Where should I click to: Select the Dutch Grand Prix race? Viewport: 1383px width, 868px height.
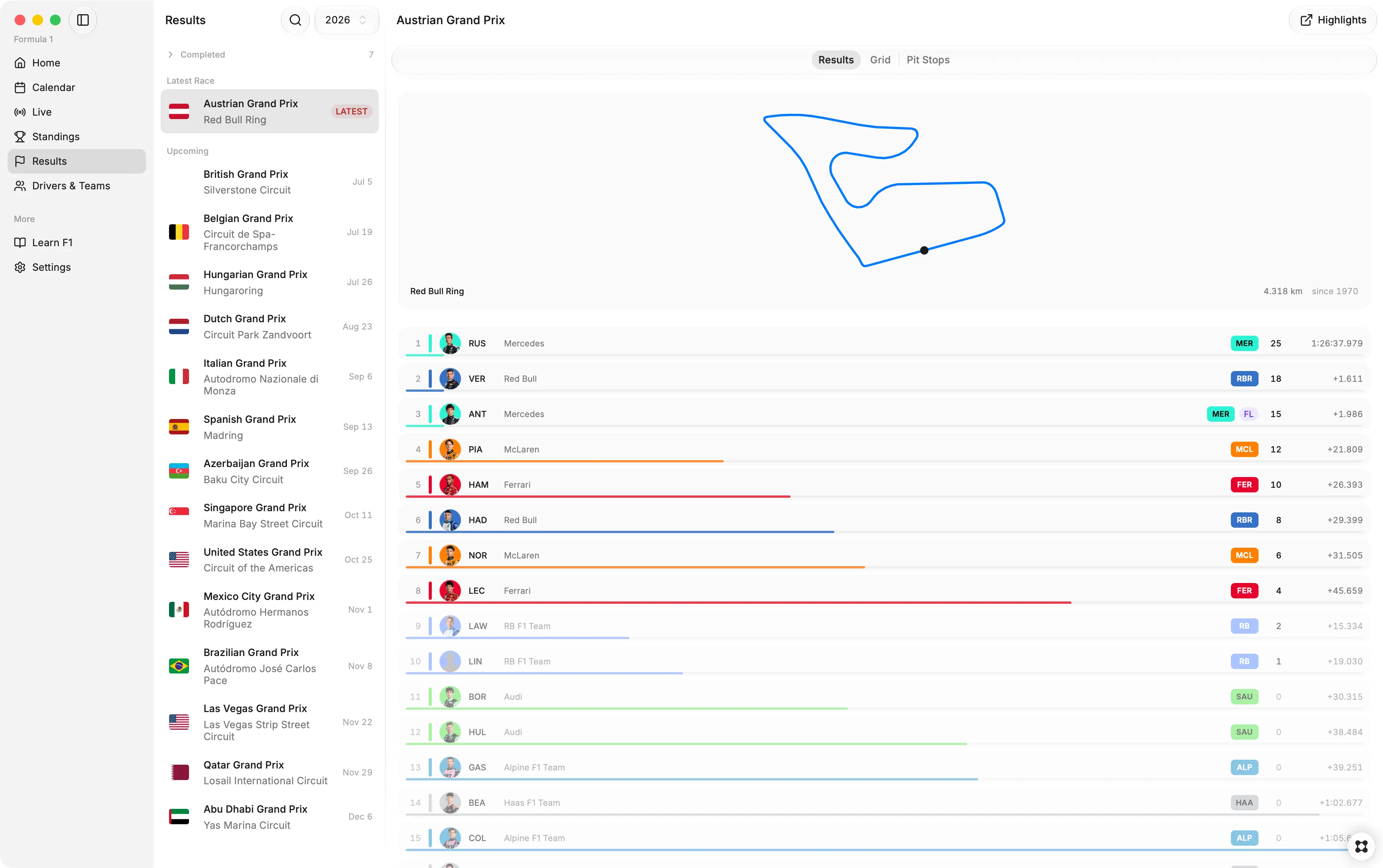pos(269,326)
